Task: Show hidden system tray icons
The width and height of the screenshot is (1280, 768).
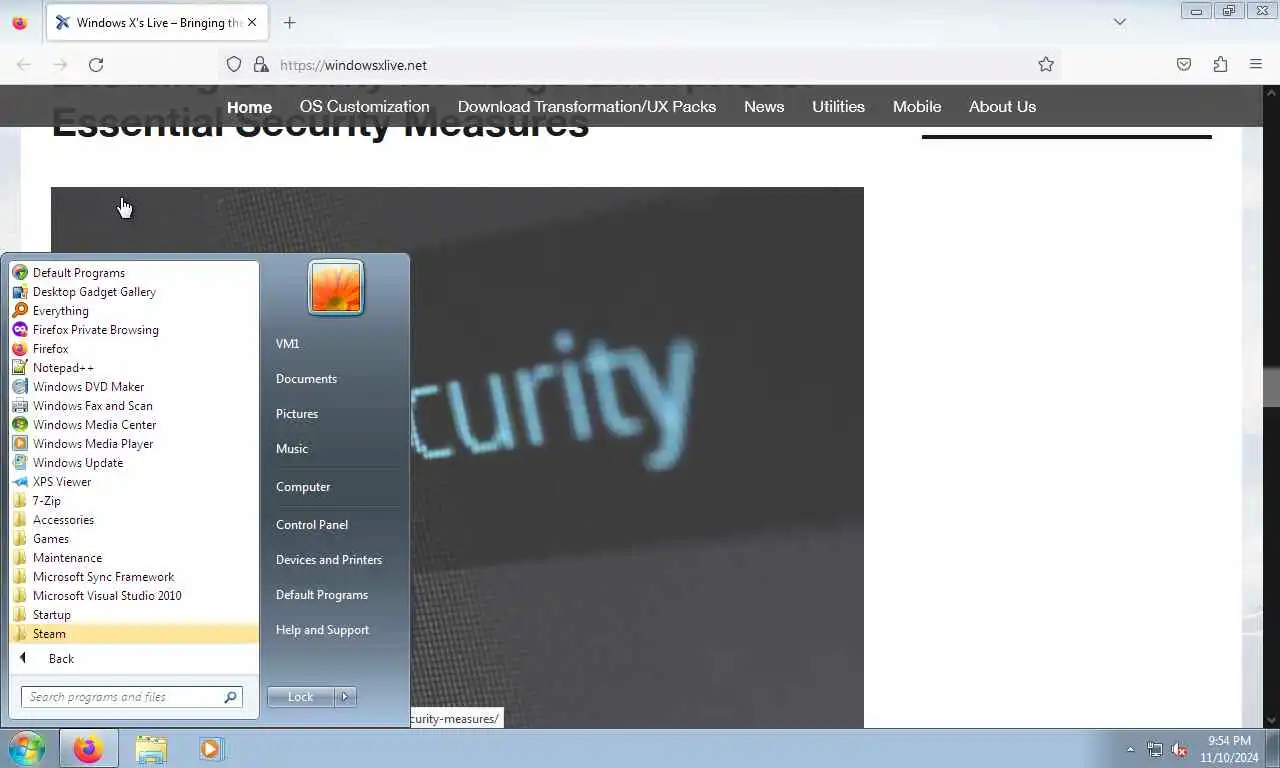Action: (1131, 749)
